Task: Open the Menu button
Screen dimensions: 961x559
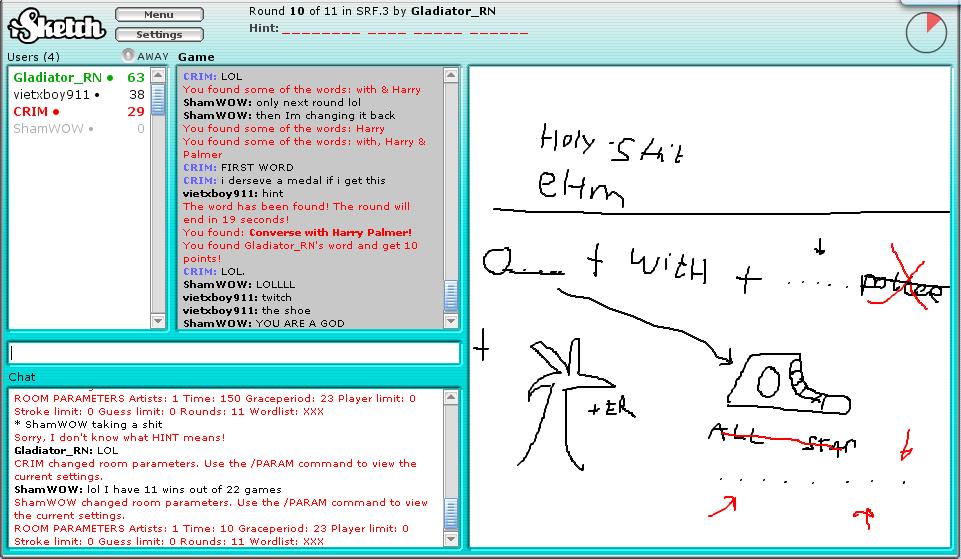Action: pos(159,15)
